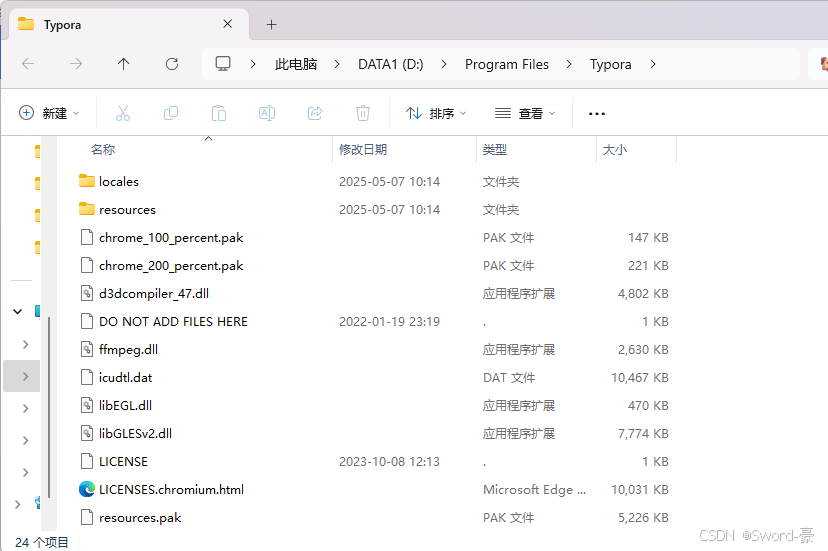Click the Share icon in toolbar

coord(315,113)
